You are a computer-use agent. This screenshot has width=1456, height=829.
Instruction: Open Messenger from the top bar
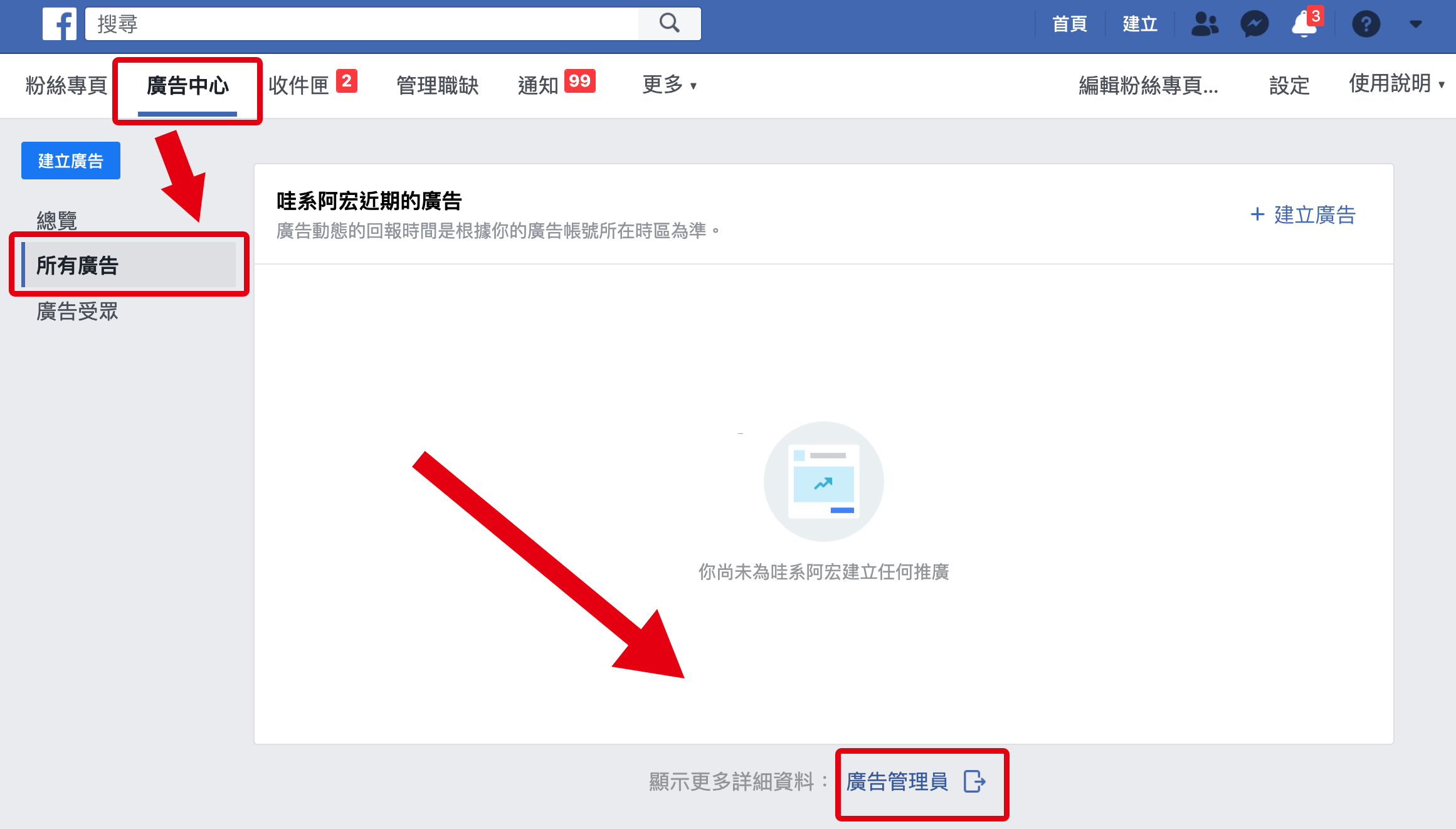(x=1254, y=24)
